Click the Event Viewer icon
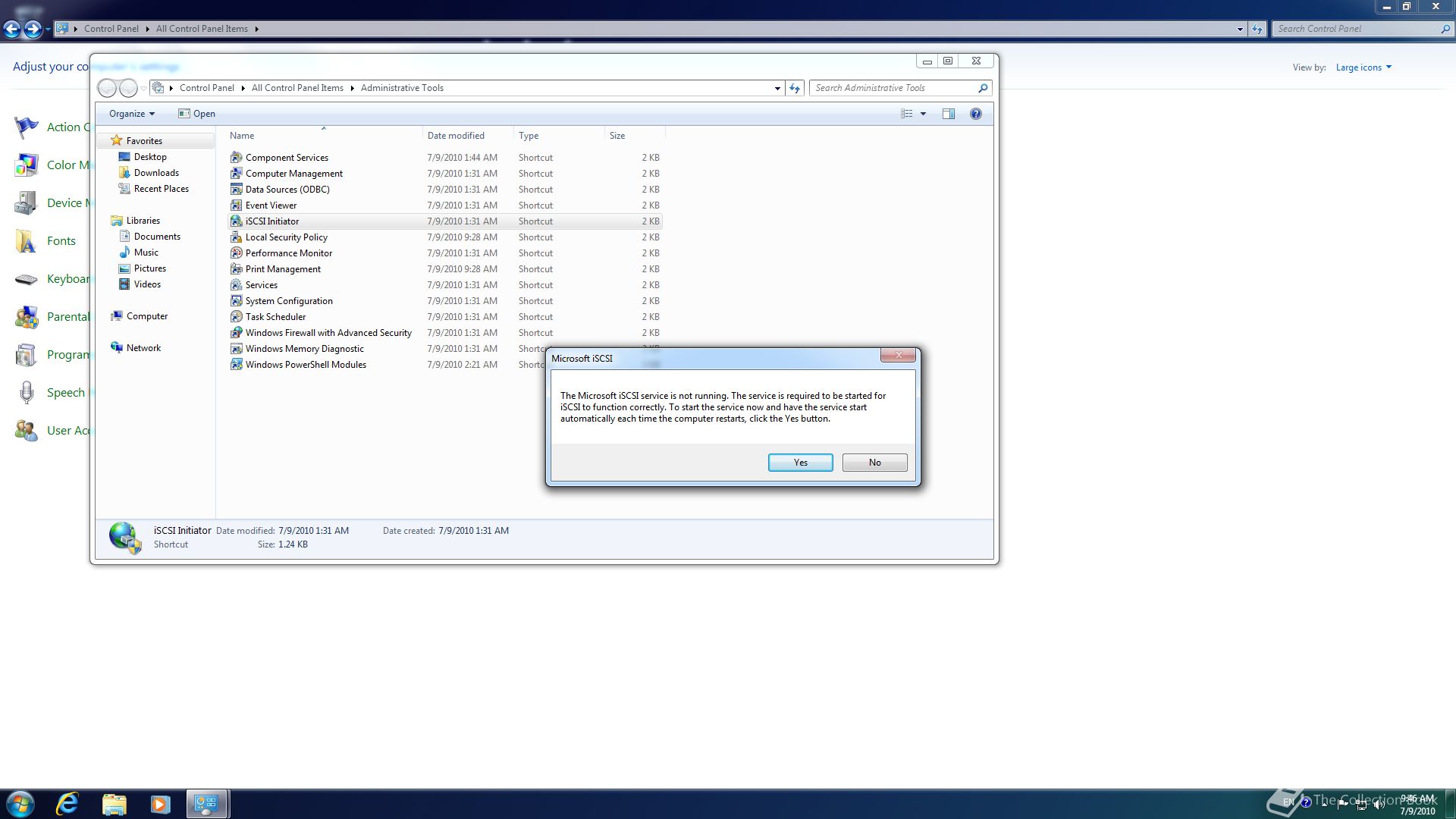The height and width of the screenshot is (819, 1456). click(236, 206)
